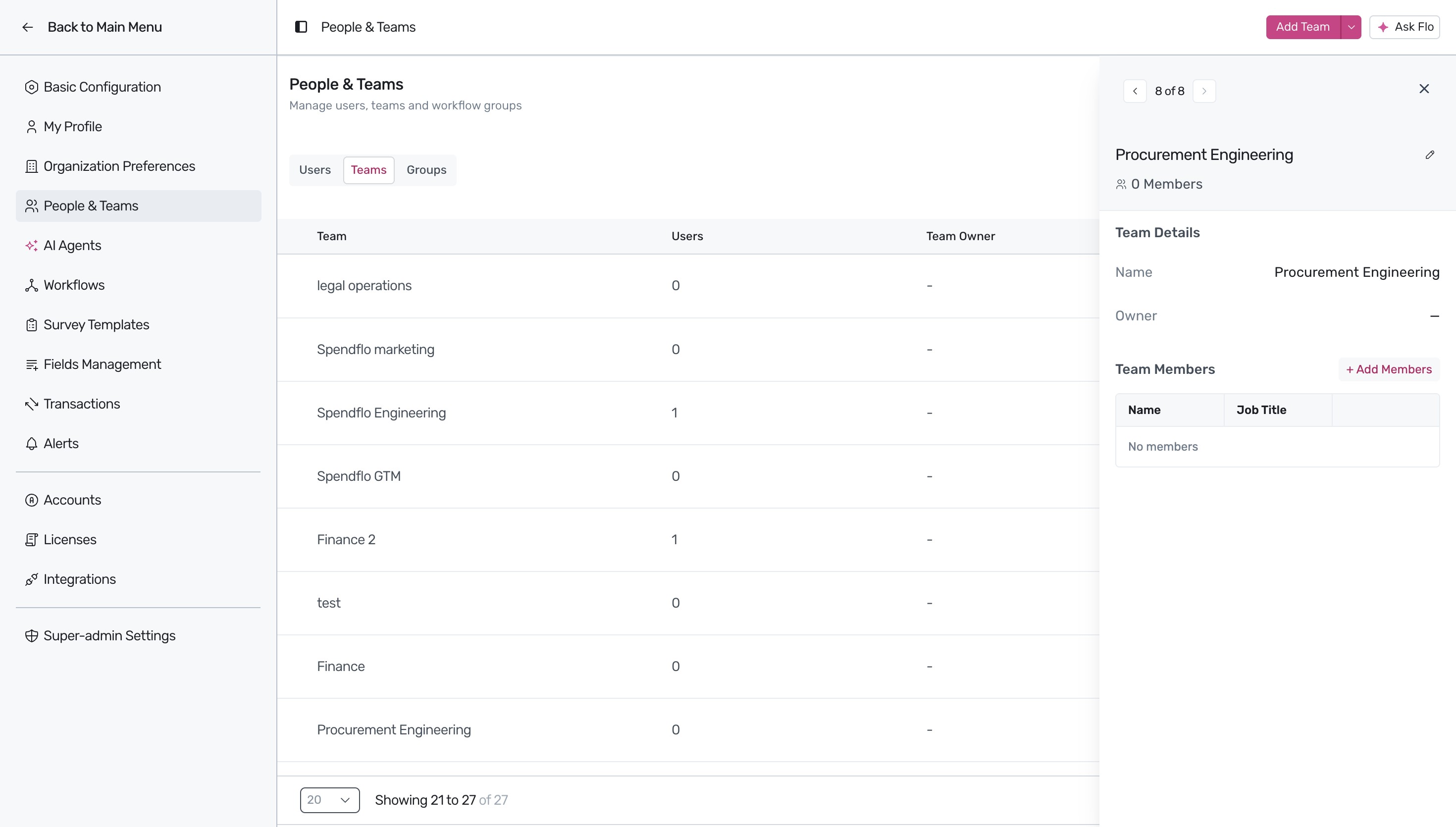
Task: Select the Teams tab
Action: (368, 170)
